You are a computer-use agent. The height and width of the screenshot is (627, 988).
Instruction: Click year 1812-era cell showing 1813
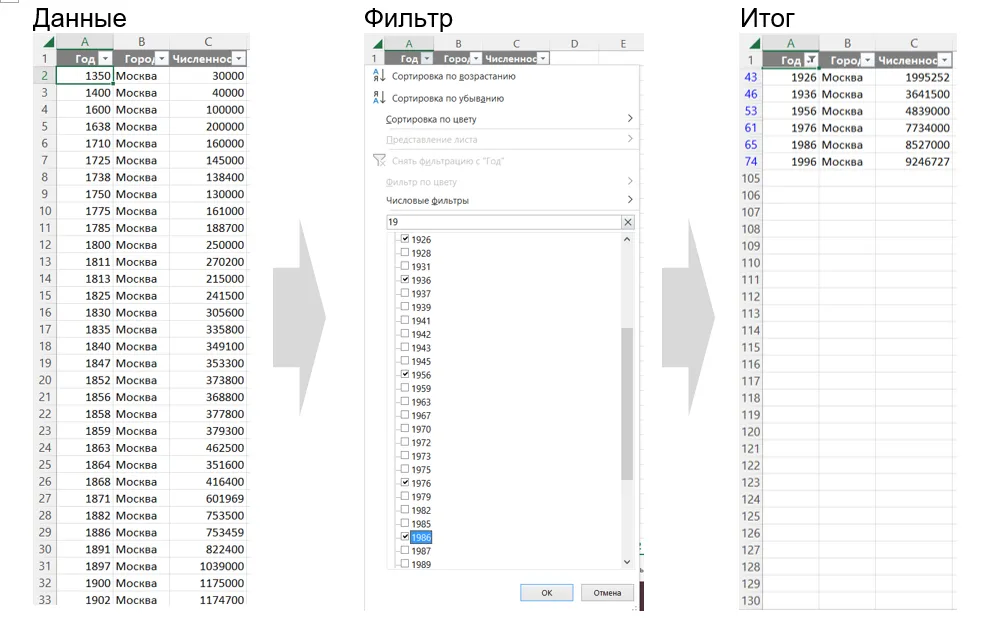pyautogui.click(x=84, y=279)
